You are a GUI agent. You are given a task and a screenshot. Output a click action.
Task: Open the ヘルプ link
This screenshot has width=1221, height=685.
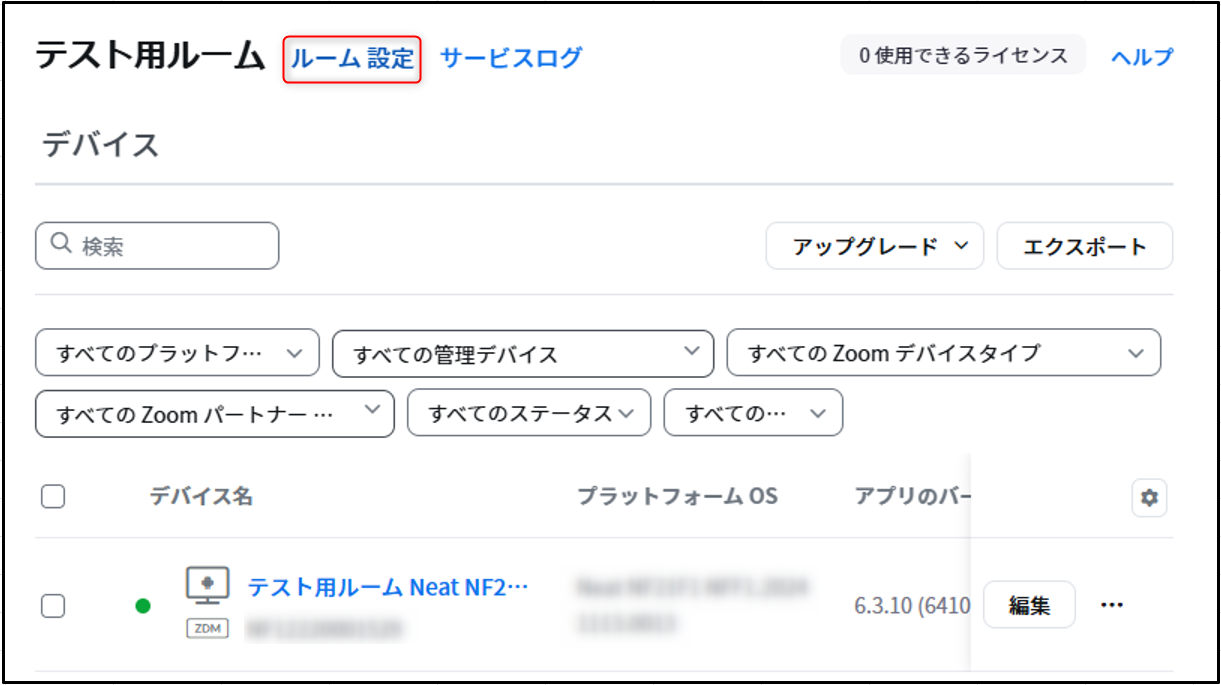[1142, 58]
